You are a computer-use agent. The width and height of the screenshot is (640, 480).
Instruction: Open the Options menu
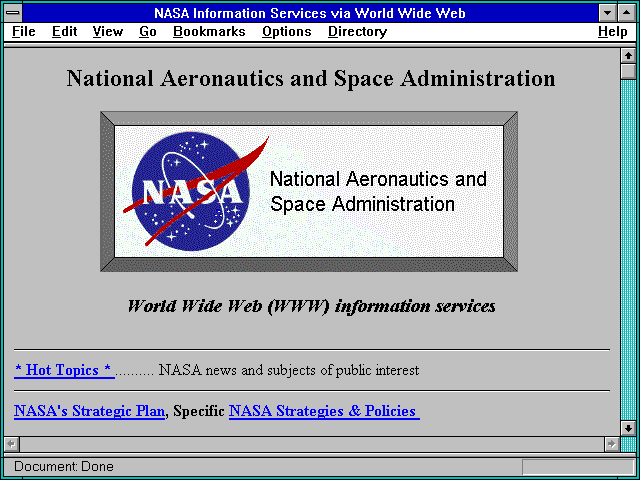[287, 31]
